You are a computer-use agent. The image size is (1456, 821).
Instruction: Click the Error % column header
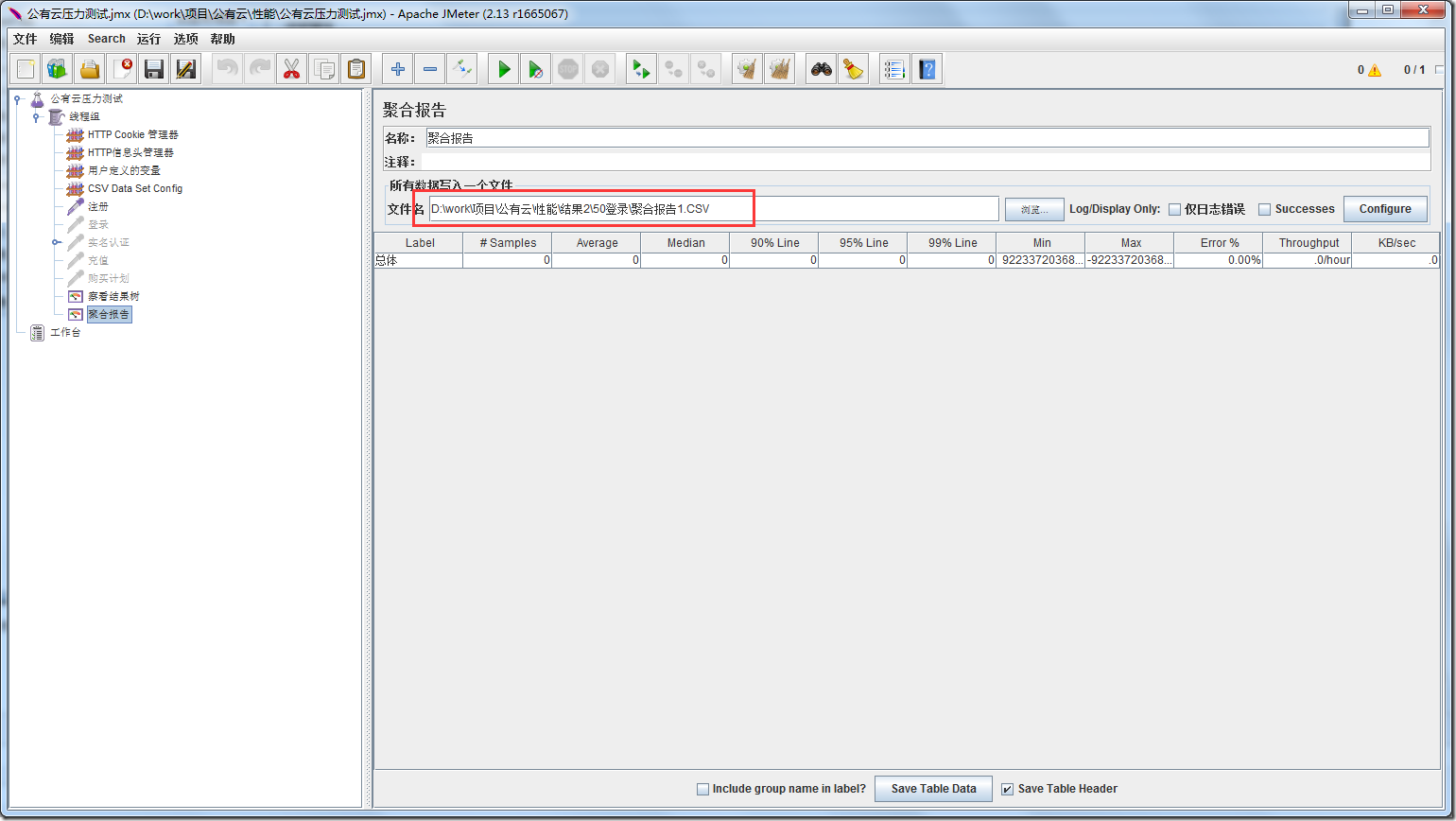coord(1220,243)
